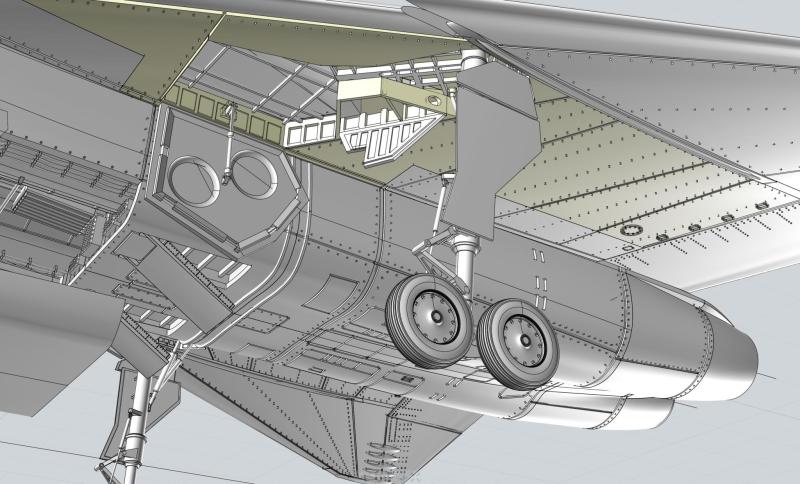Click the hub of the right main wheel

tap(524, 337)
